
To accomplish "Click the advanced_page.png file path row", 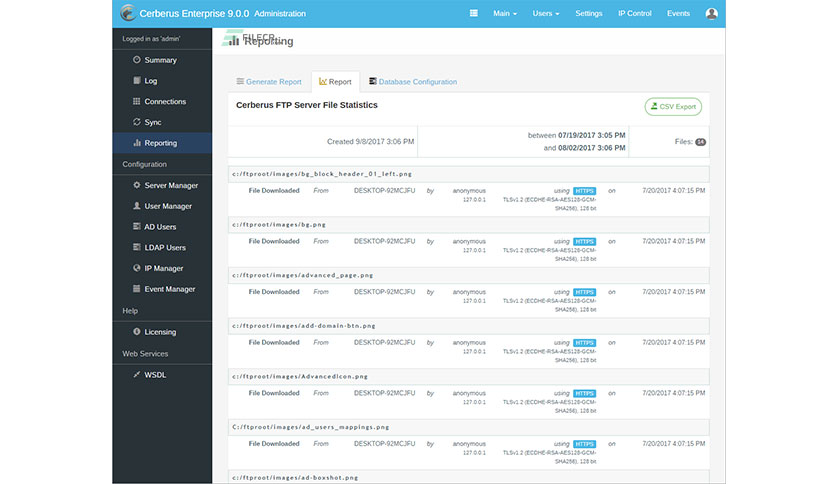I will click(469, 275).
